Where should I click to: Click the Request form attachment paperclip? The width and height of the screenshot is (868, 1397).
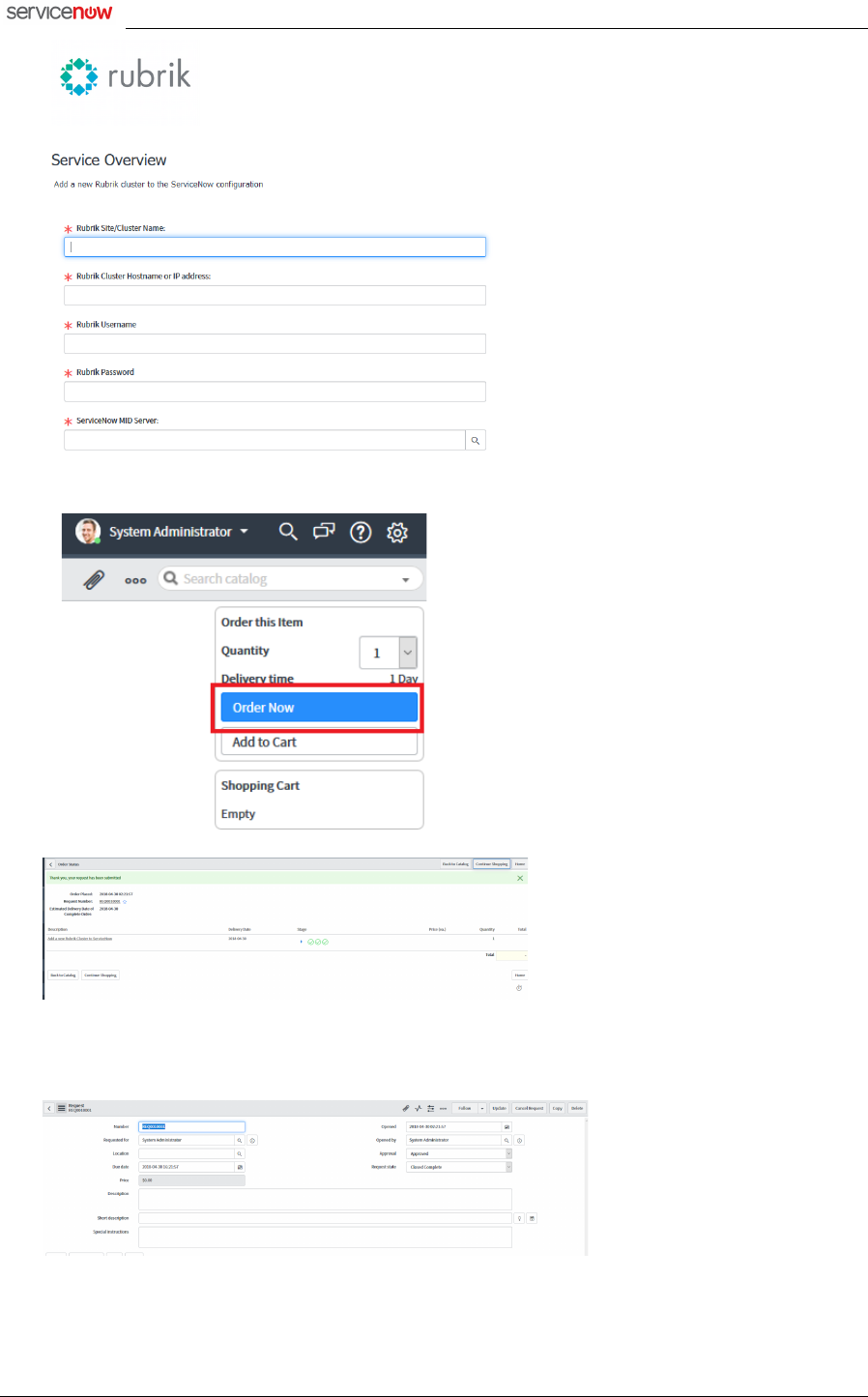click(406, 1108)
